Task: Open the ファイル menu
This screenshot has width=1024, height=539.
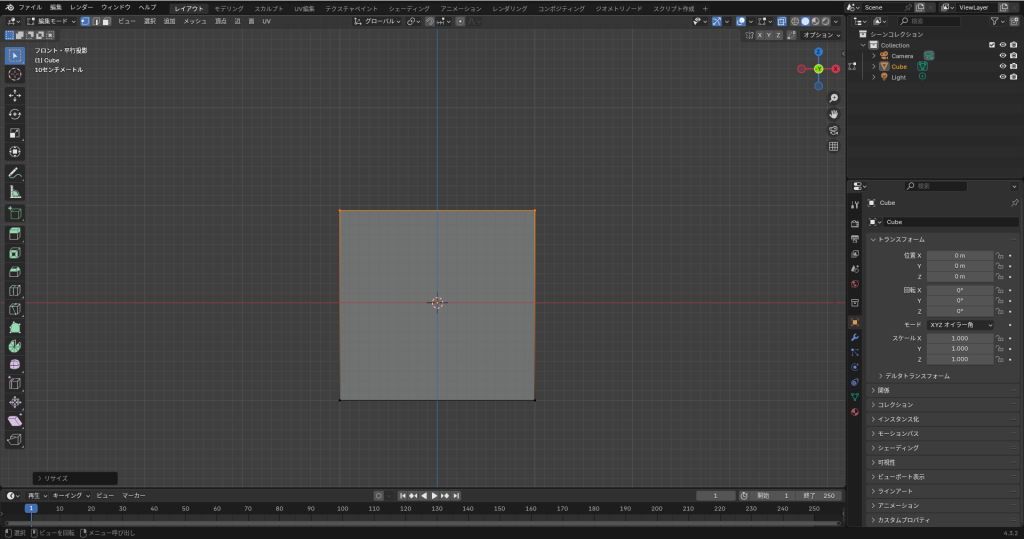Action: pos(30,7)
